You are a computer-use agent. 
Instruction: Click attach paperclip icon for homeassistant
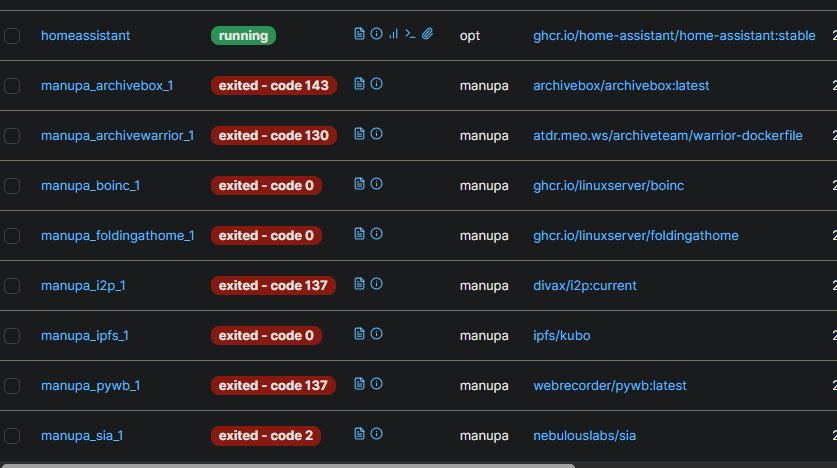click(x=428, y=34)
